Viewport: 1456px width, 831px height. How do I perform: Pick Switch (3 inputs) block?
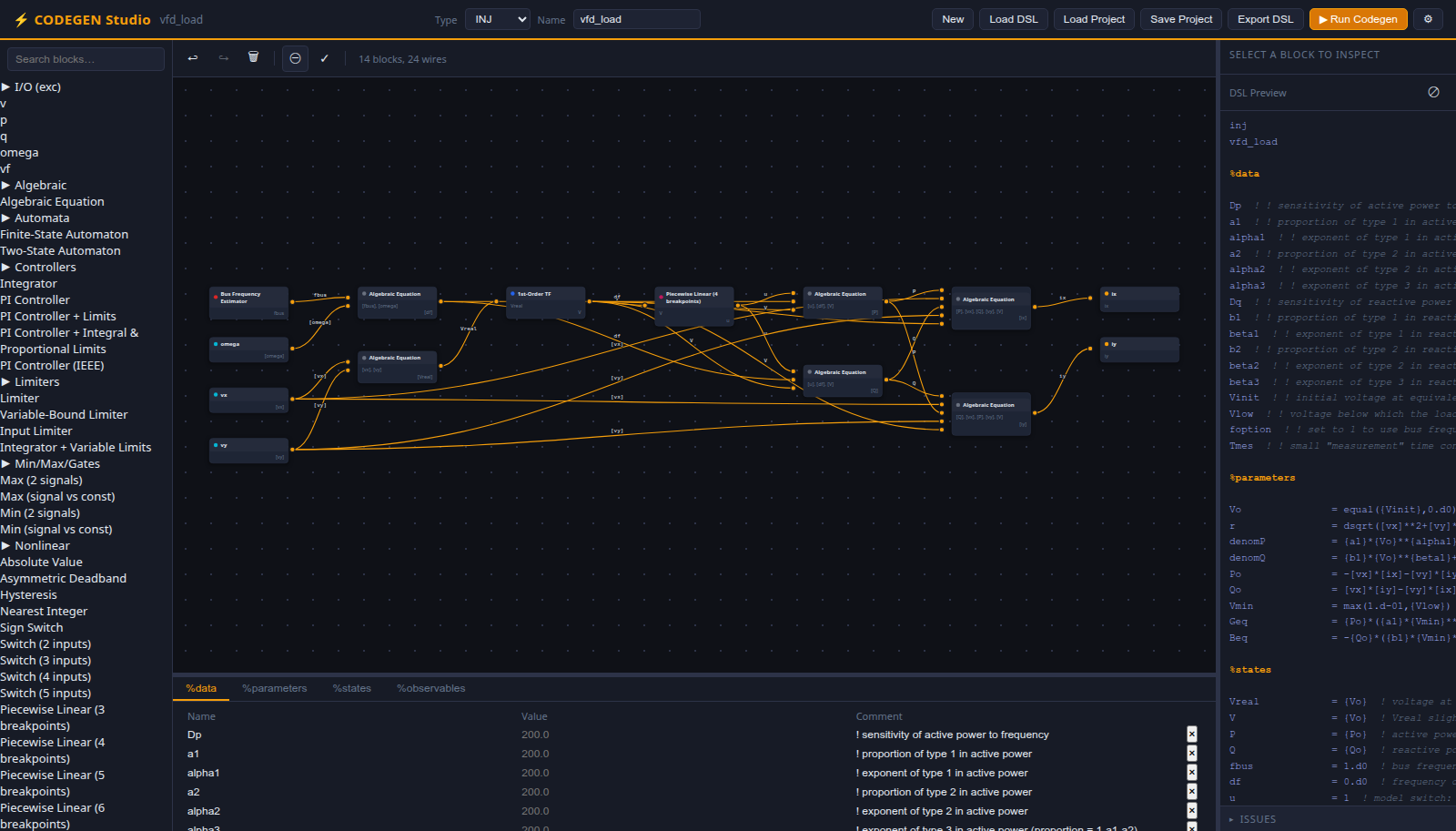45,660
